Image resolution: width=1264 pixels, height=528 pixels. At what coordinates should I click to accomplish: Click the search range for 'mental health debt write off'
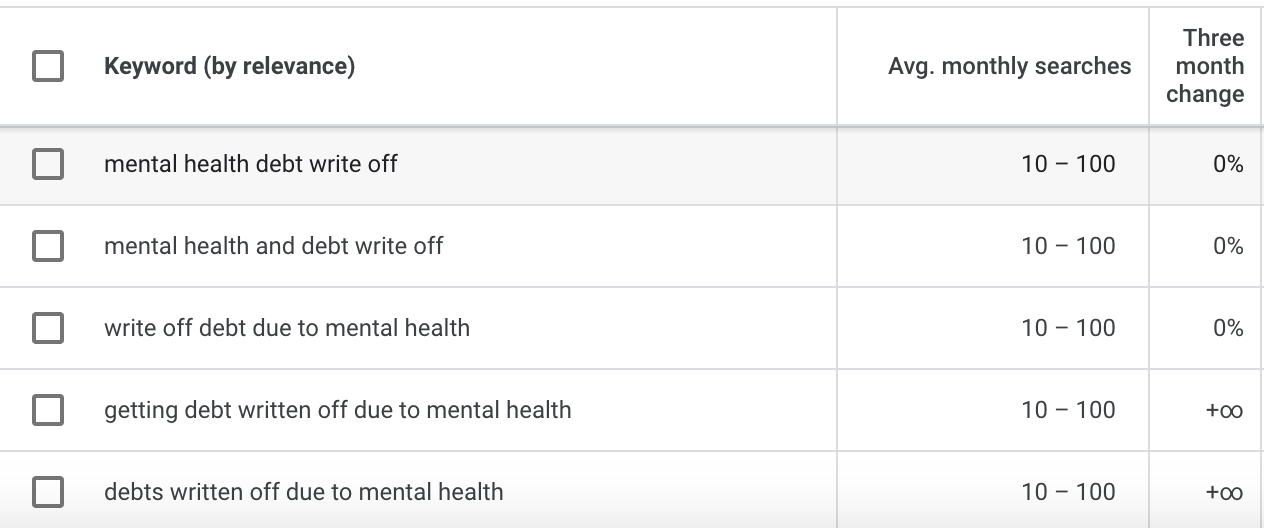coord(1068,164)
